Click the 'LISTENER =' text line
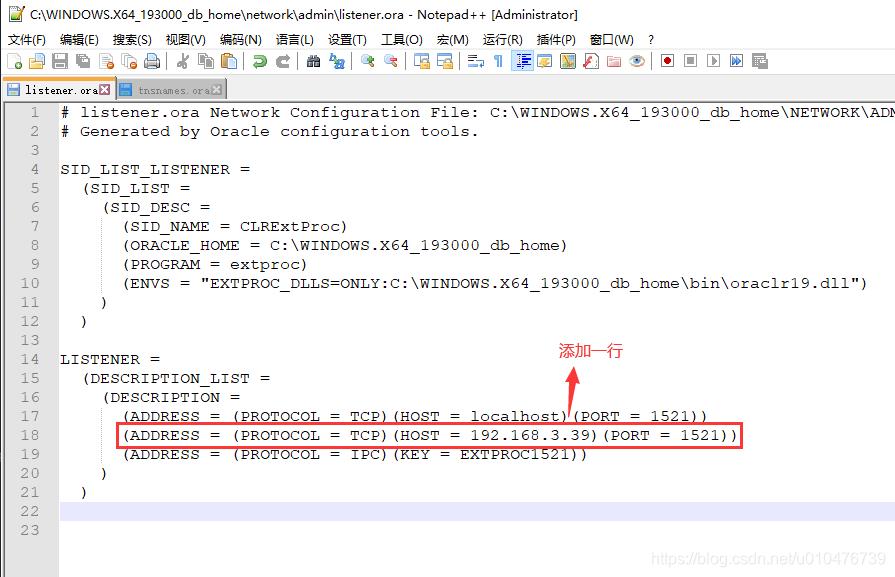The height and width of the screenshot is (577, 895). [x=110, y=360]
